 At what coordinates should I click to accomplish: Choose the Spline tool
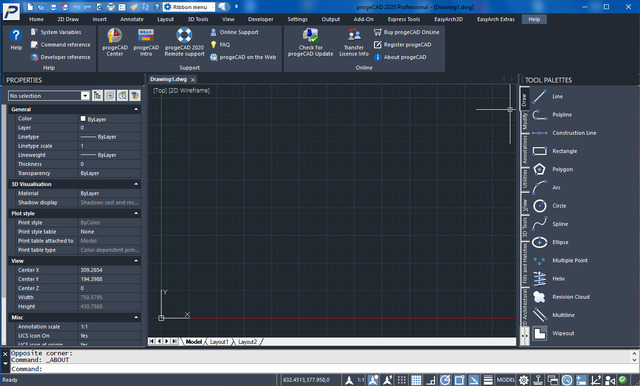click(x=550, y=224)
